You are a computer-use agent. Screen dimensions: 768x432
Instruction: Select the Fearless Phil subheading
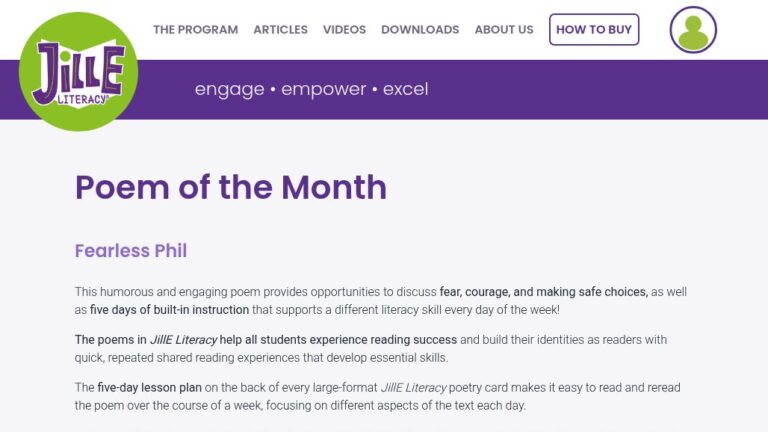(131, 251)
